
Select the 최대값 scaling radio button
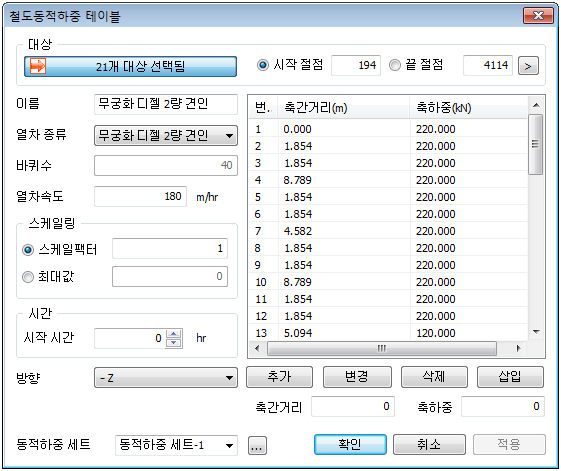(x=28, y=277)
